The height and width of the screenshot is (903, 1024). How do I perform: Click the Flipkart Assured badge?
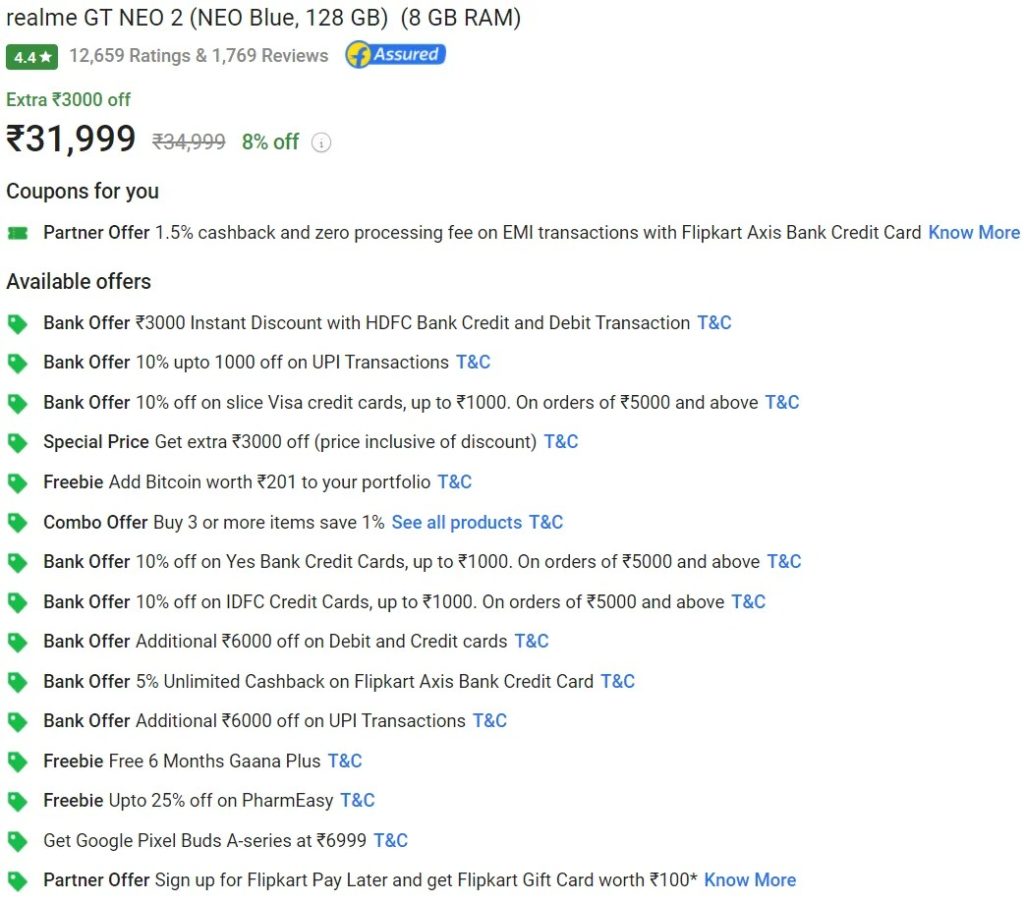click(394, 56)
